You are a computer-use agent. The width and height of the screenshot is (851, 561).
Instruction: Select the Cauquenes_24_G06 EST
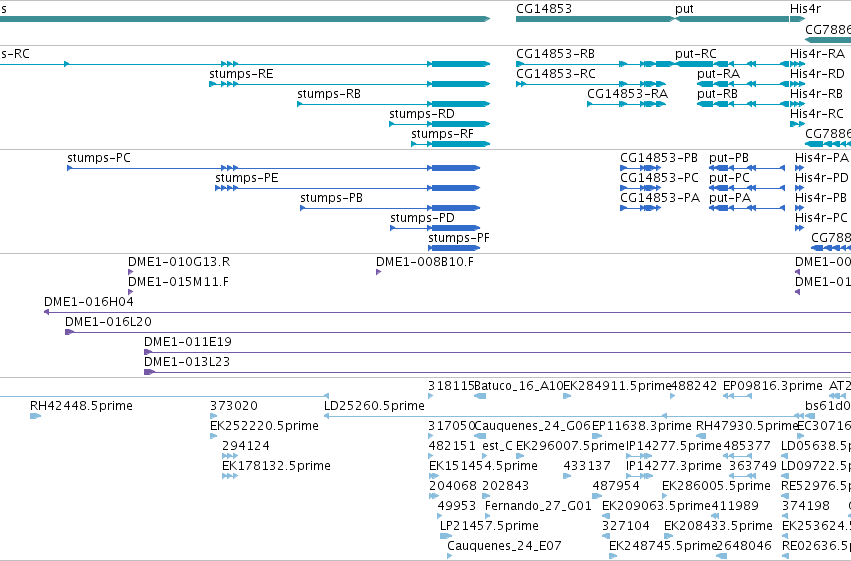pyautogui.click(x=480, y=436)
